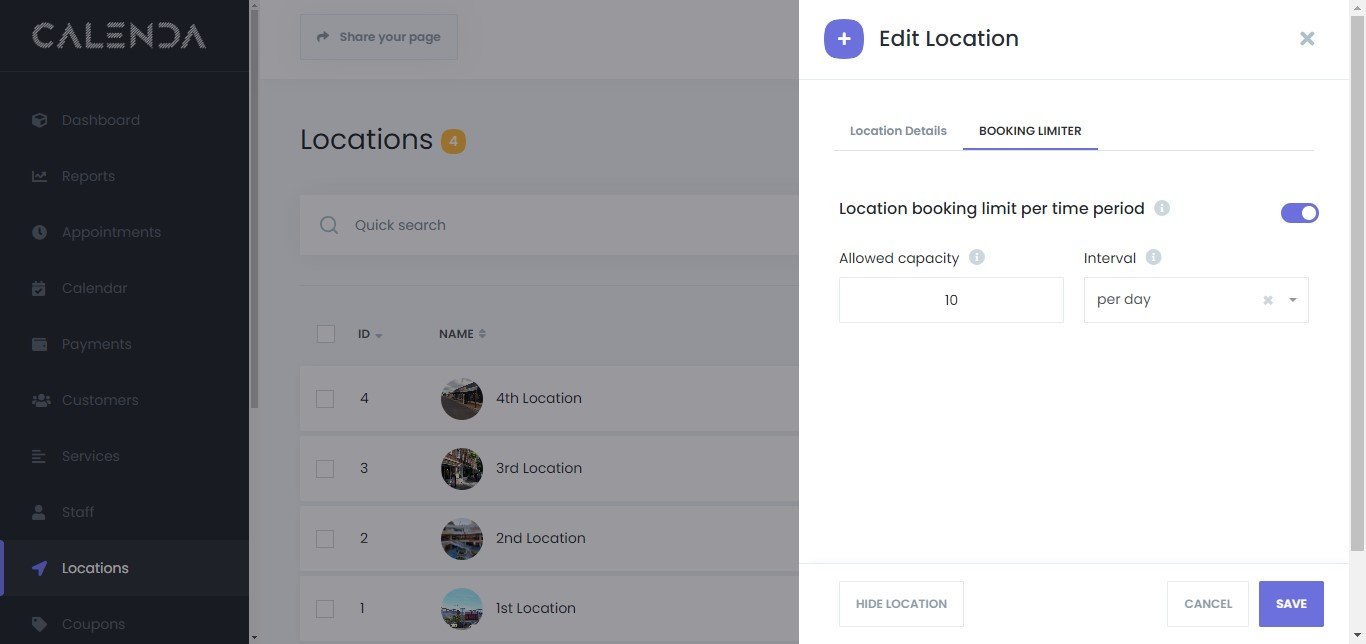Sort locations by the ID column arrow
The height and width of the screenshot is (644, 1366).
tap(379, 335)
